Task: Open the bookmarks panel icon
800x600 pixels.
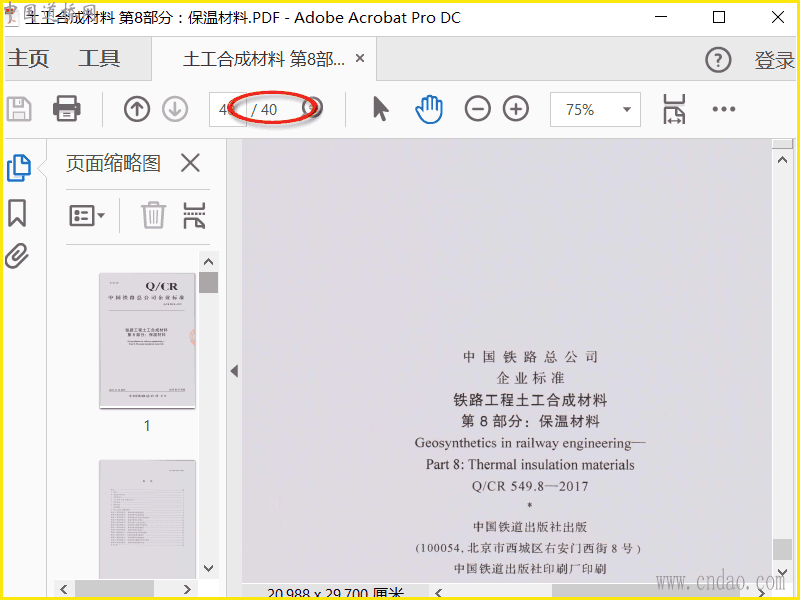Action: [17, 213]
